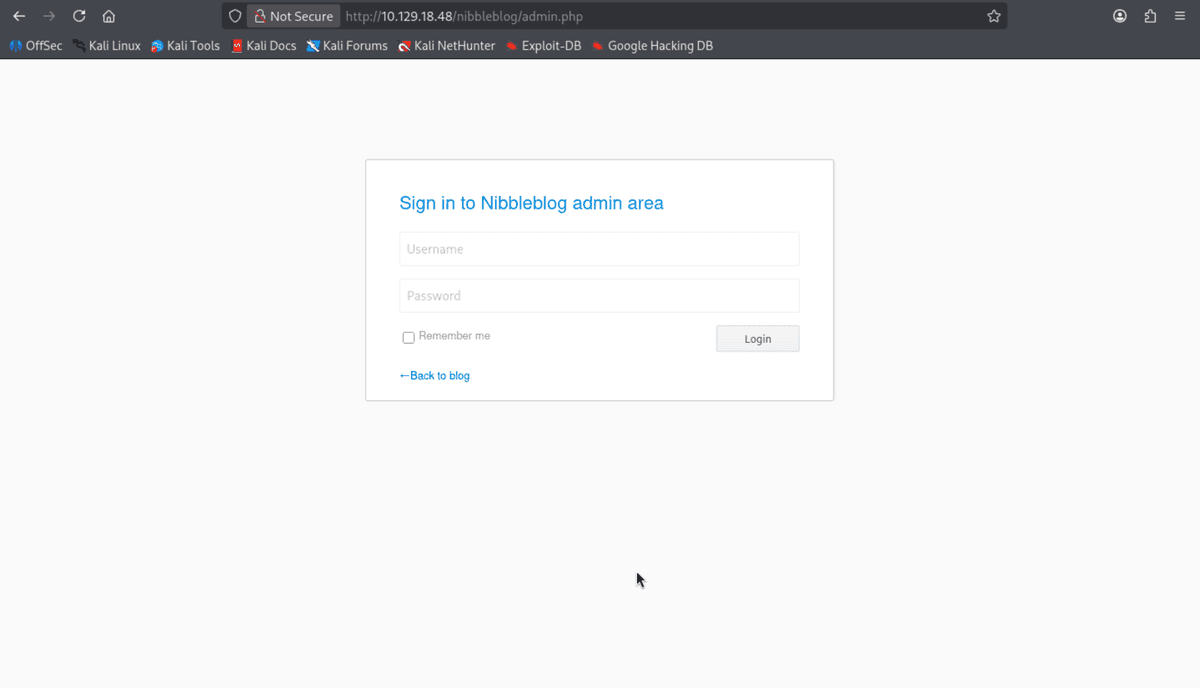Screen dimensions: 1200x688
Task: Open the Kali Linux bookmark
Action: click(x=106, y=45)
